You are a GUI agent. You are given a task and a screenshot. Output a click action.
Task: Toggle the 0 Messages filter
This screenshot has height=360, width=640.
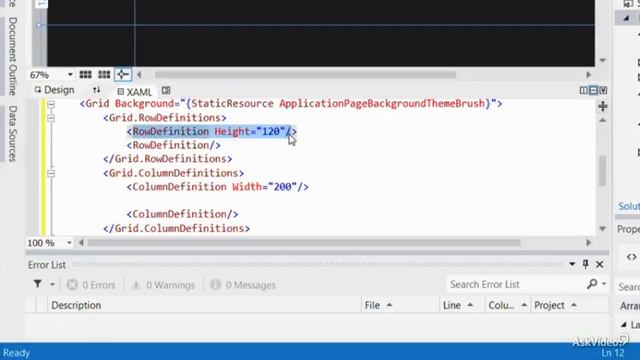243,285
